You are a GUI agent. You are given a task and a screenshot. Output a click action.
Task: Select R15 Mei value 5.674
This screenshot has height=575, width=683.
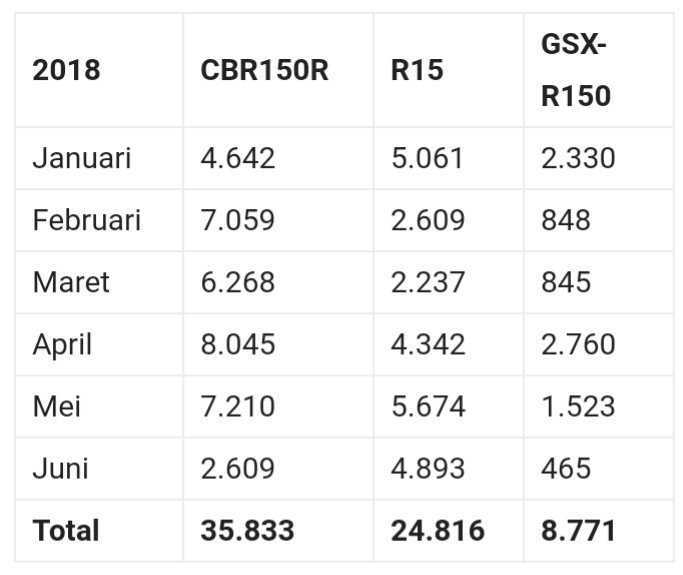tap(428, 406)
